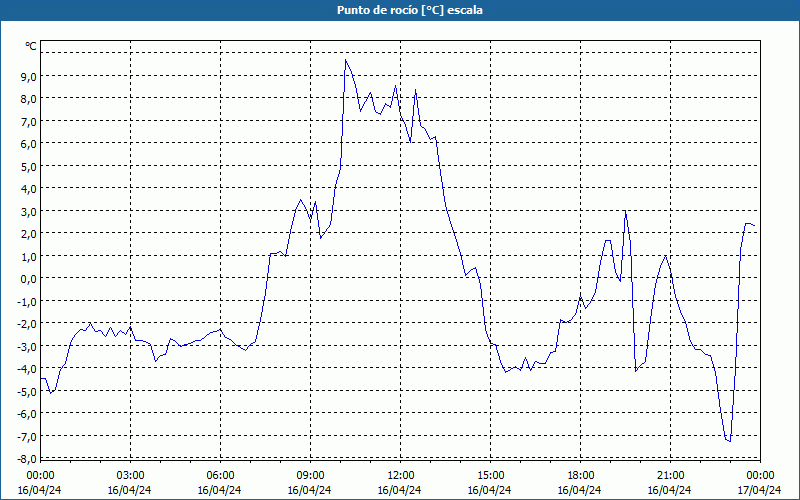This screenshot has height=500, width=800.
Task: Click the 'Punto de rocío [°C] escala' title
Action: [410, 10]
